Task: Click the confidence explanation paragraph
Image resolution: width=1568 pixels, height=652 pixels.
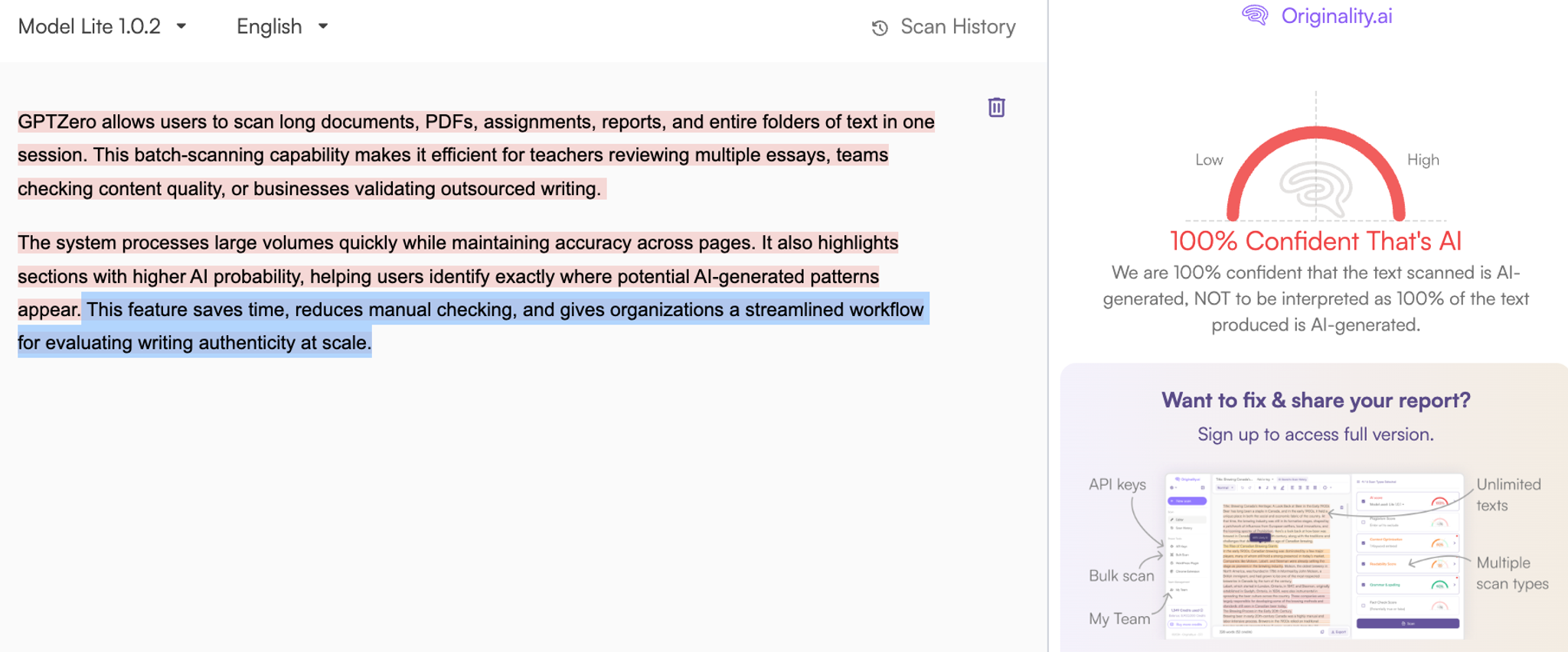Action: click(1315, 298)
